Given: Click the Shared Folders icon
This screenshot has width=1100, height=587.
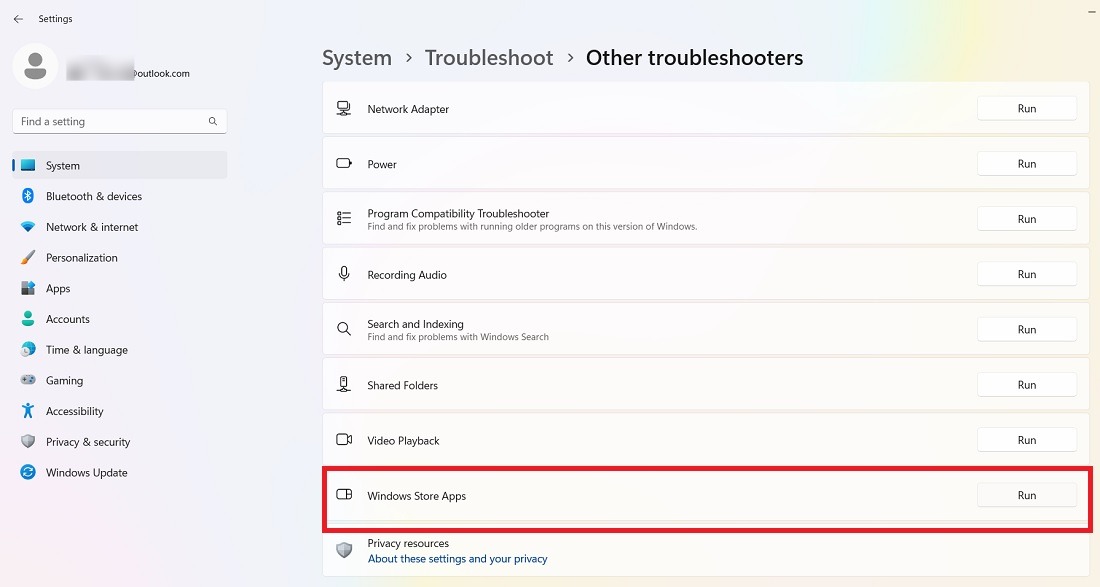Looking at the screenshot, I should point(344,384).
